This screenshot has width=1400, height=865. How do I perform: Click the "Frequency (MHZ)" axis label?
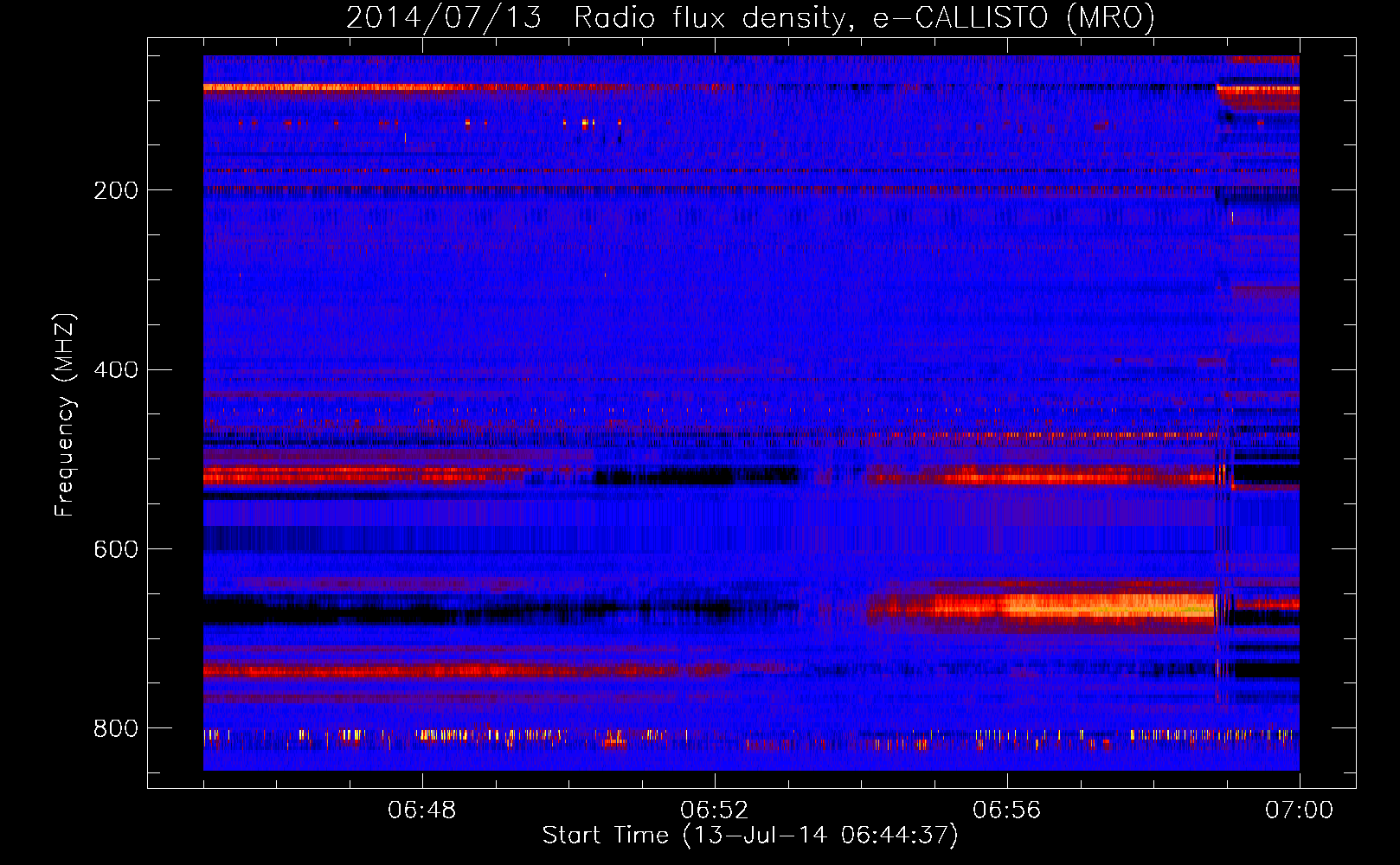(65, 415)
